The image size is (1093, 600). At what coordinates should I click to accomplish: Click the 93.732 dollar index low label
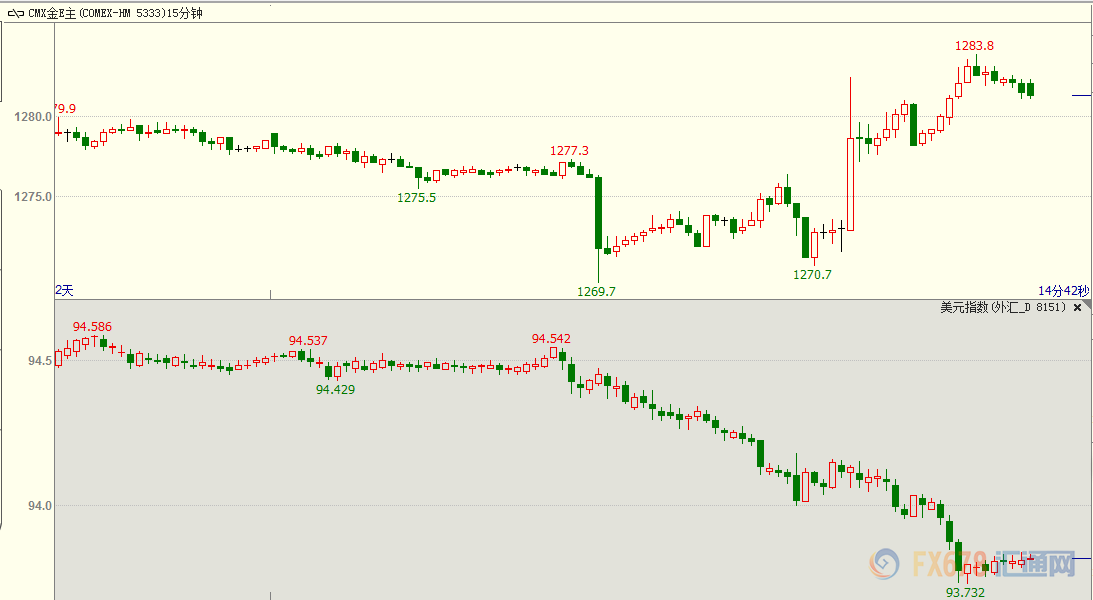click(x=965, y=592)
